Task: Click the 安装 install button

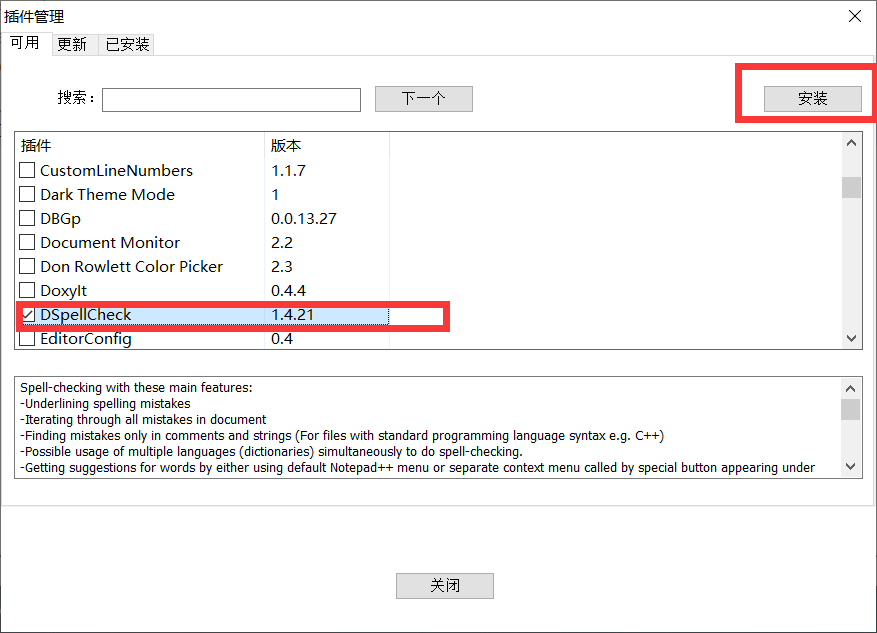Action: pyautogui.click(x=812, y=98)
